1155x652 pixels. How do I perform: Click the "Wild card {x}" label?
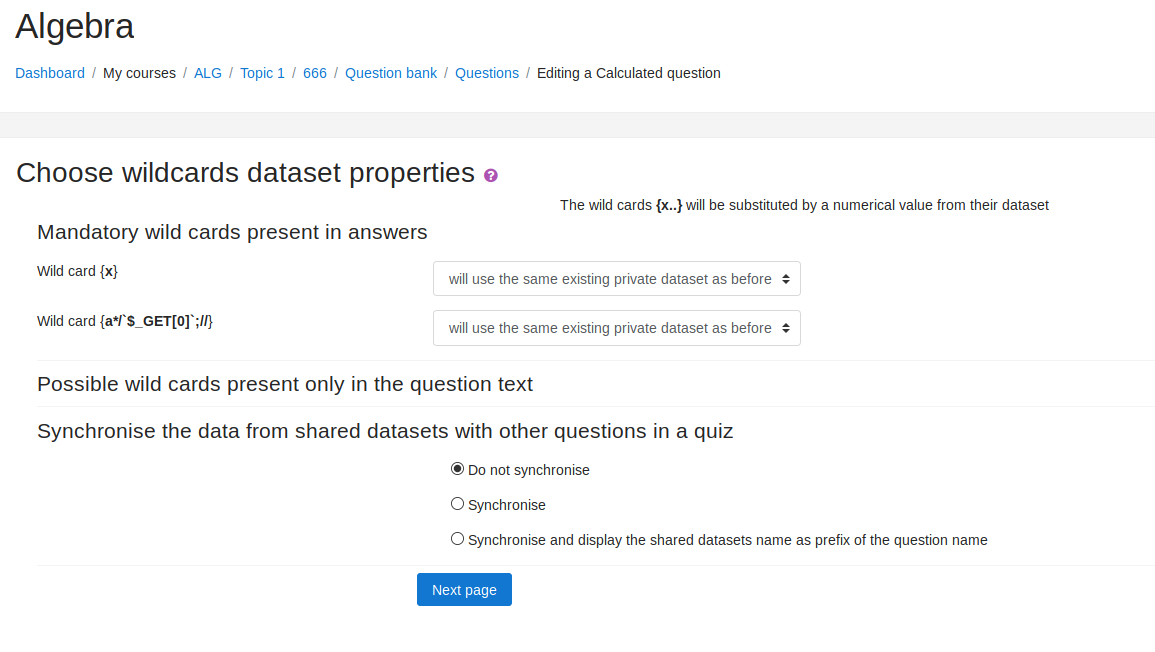pyautogui.click(x=77, y=271)
